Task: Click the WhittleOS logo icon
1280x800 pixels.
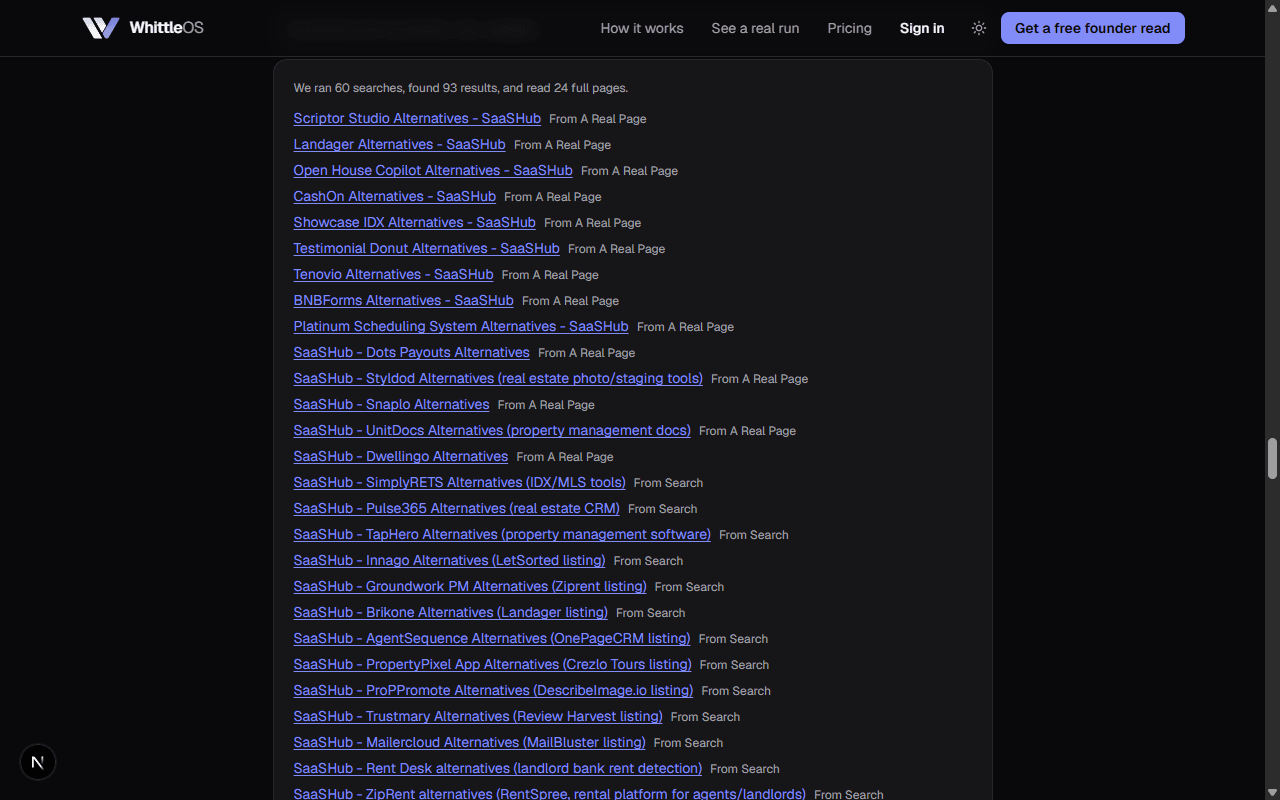Action: (101, 28)
